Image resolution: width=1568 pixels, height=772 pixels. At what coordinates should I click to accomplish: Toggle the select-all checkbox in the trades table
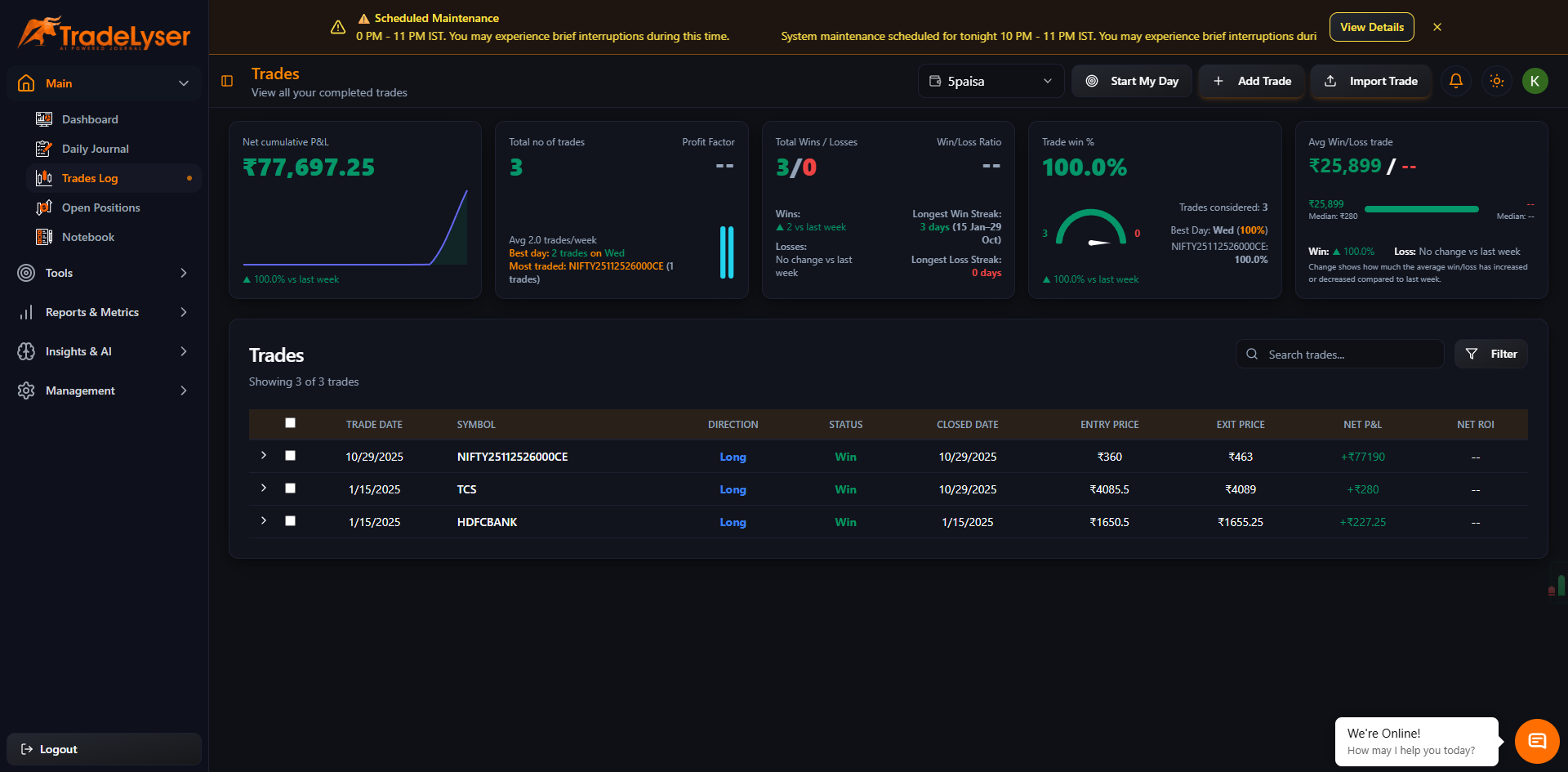pyautogui.click(x=290, y=423)
